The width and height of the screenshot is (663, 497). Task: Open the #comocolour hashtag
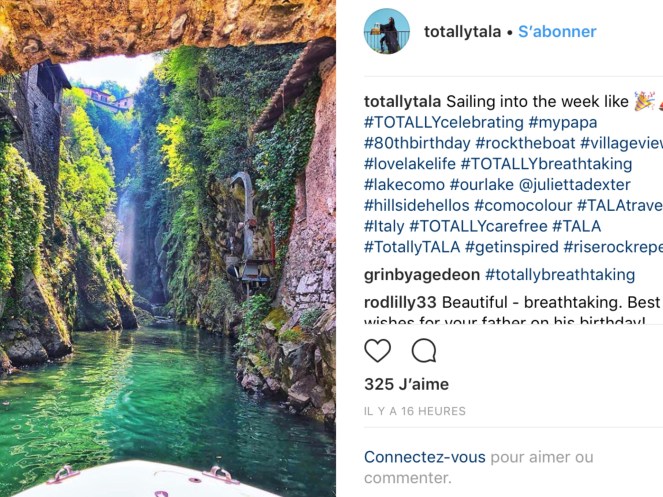tap(523, 205)
